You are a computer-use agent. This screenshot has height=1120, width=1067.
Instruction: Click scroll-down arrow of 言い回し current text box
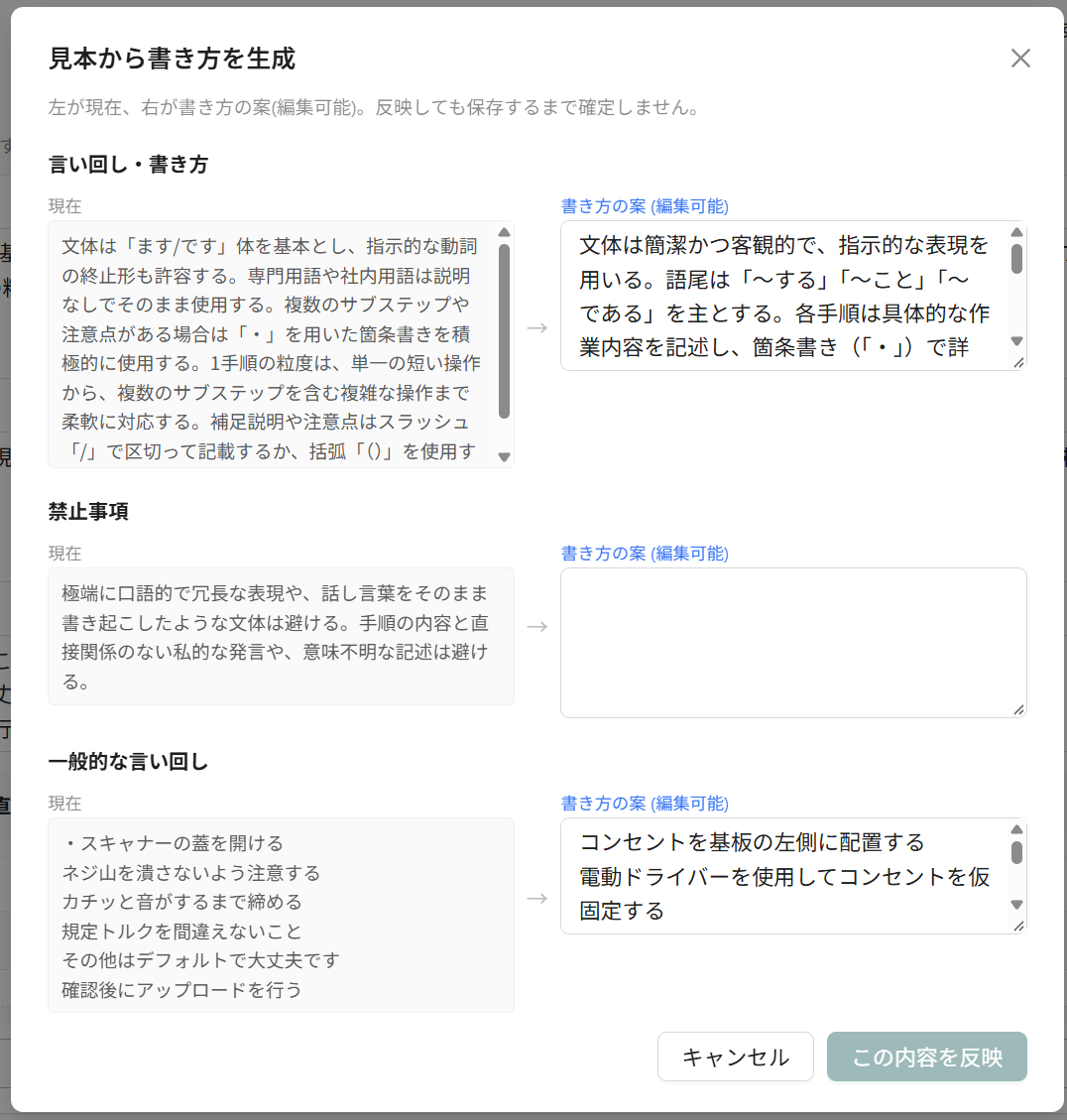[504, 457]
